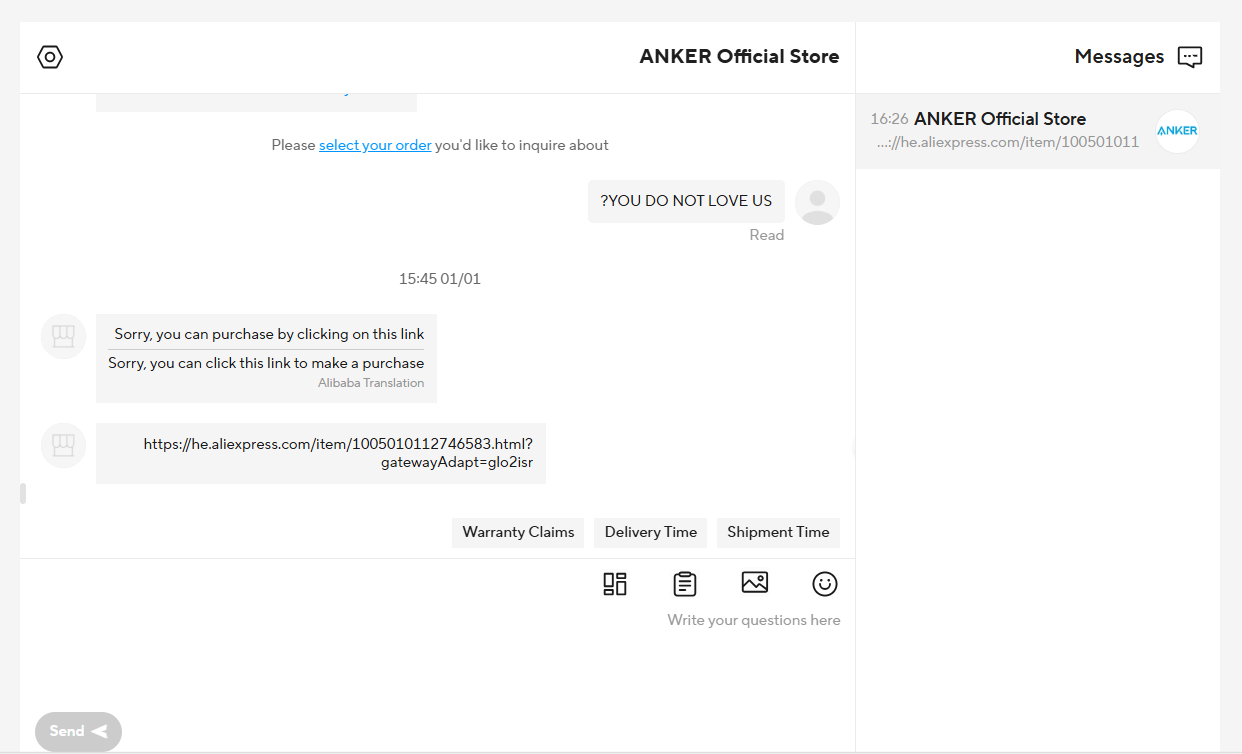Viewport: 1242px width, 754px height.
Task: Pick the Shipment Time quick reply
Action: (x=778, y=532)
